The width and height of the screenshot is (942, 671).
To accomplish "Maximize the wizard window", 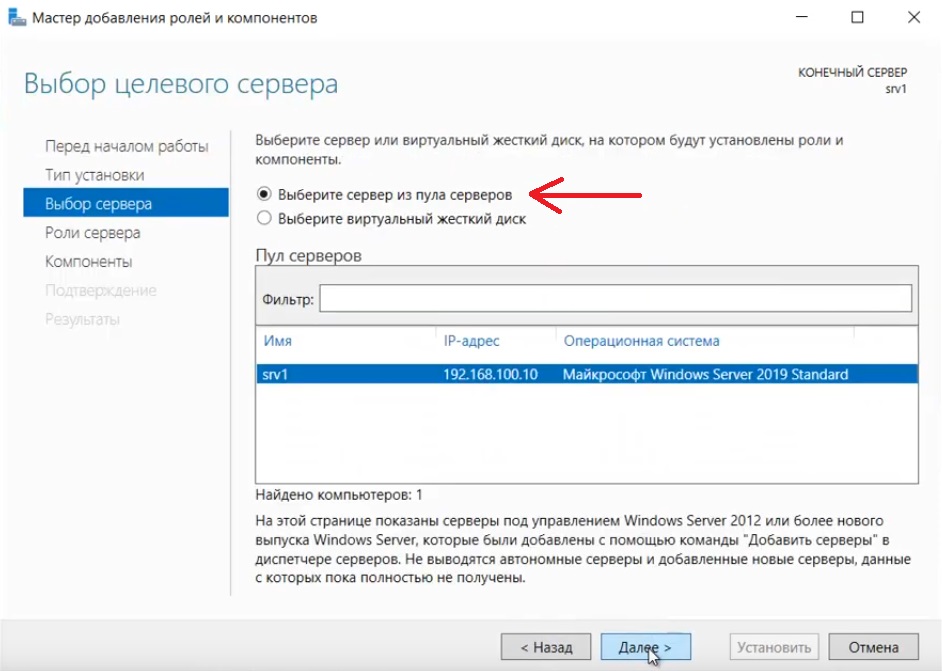I will (x=857, y=18).
